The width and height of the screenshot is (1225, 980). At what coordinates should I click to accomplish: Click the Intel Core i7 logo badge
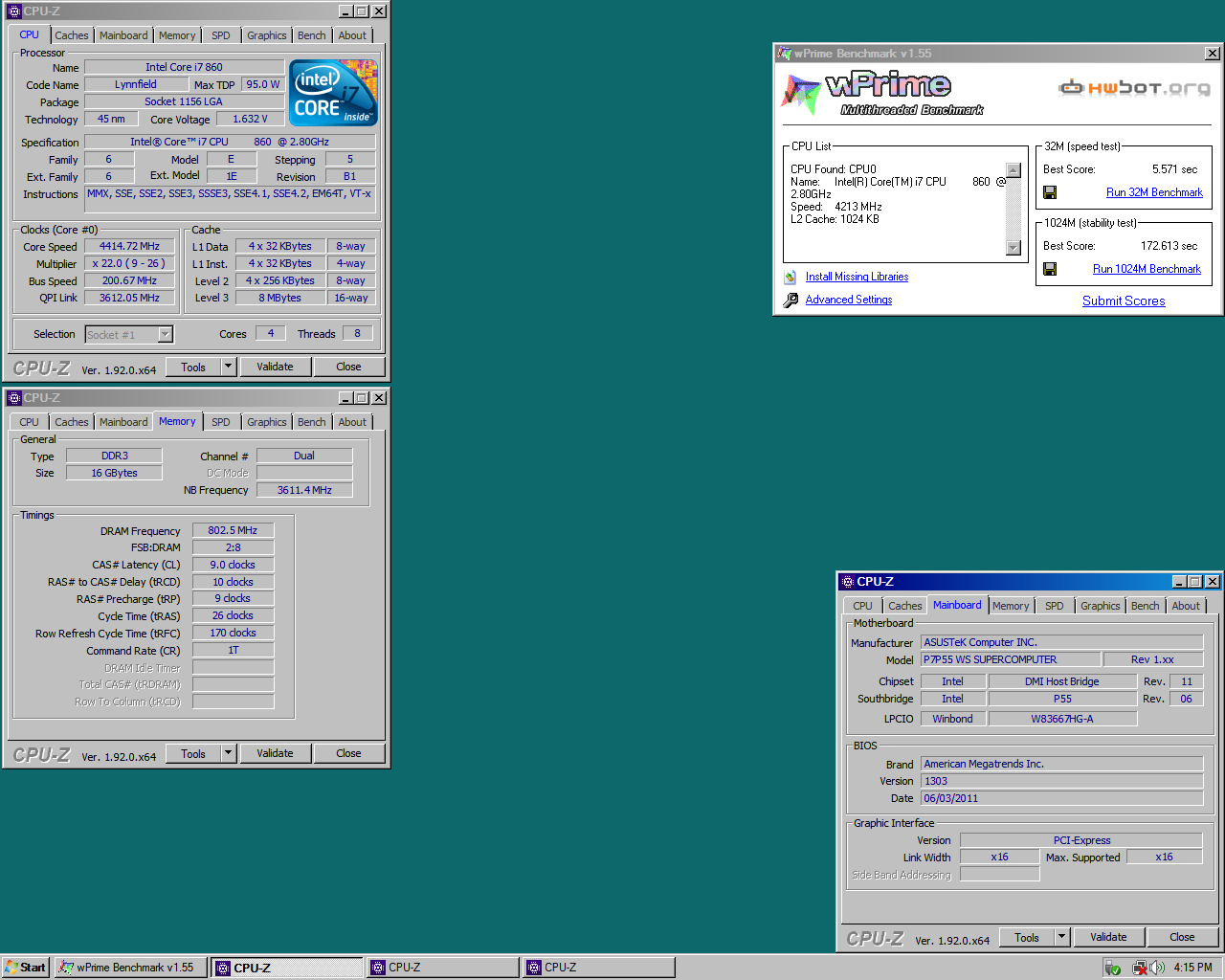coord(334,93)
